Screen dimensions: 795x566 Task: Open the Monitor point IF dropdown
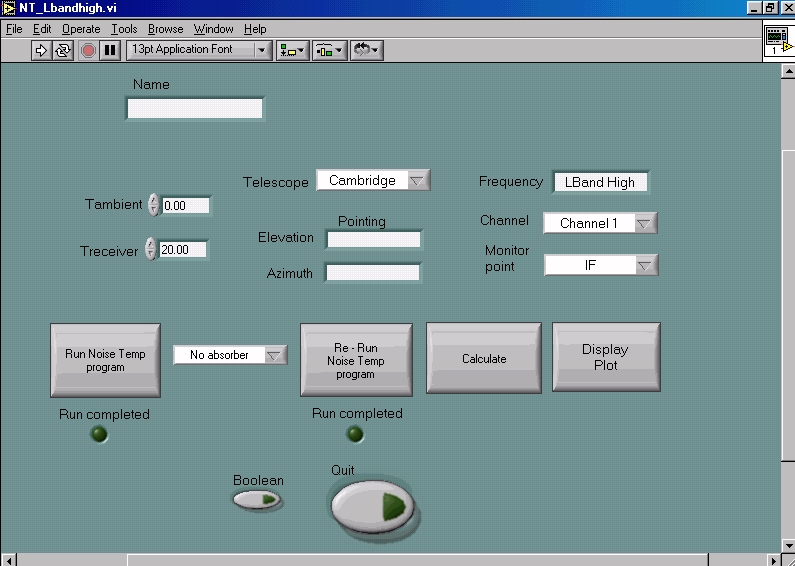(601, 265)
